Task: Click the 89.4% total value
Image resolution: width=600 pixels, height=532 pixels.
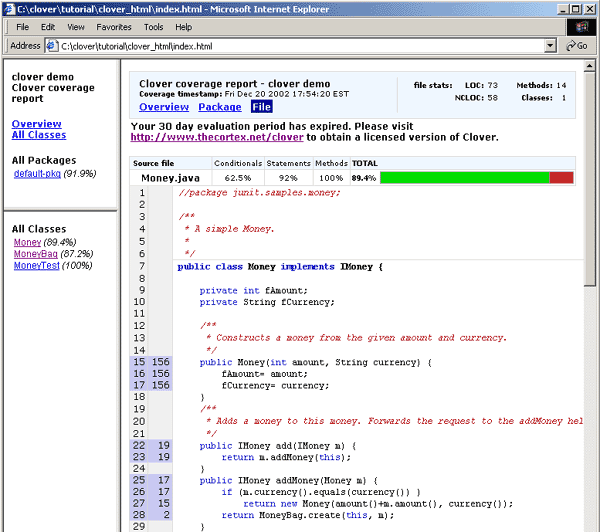Action: (x=364, y=178)
